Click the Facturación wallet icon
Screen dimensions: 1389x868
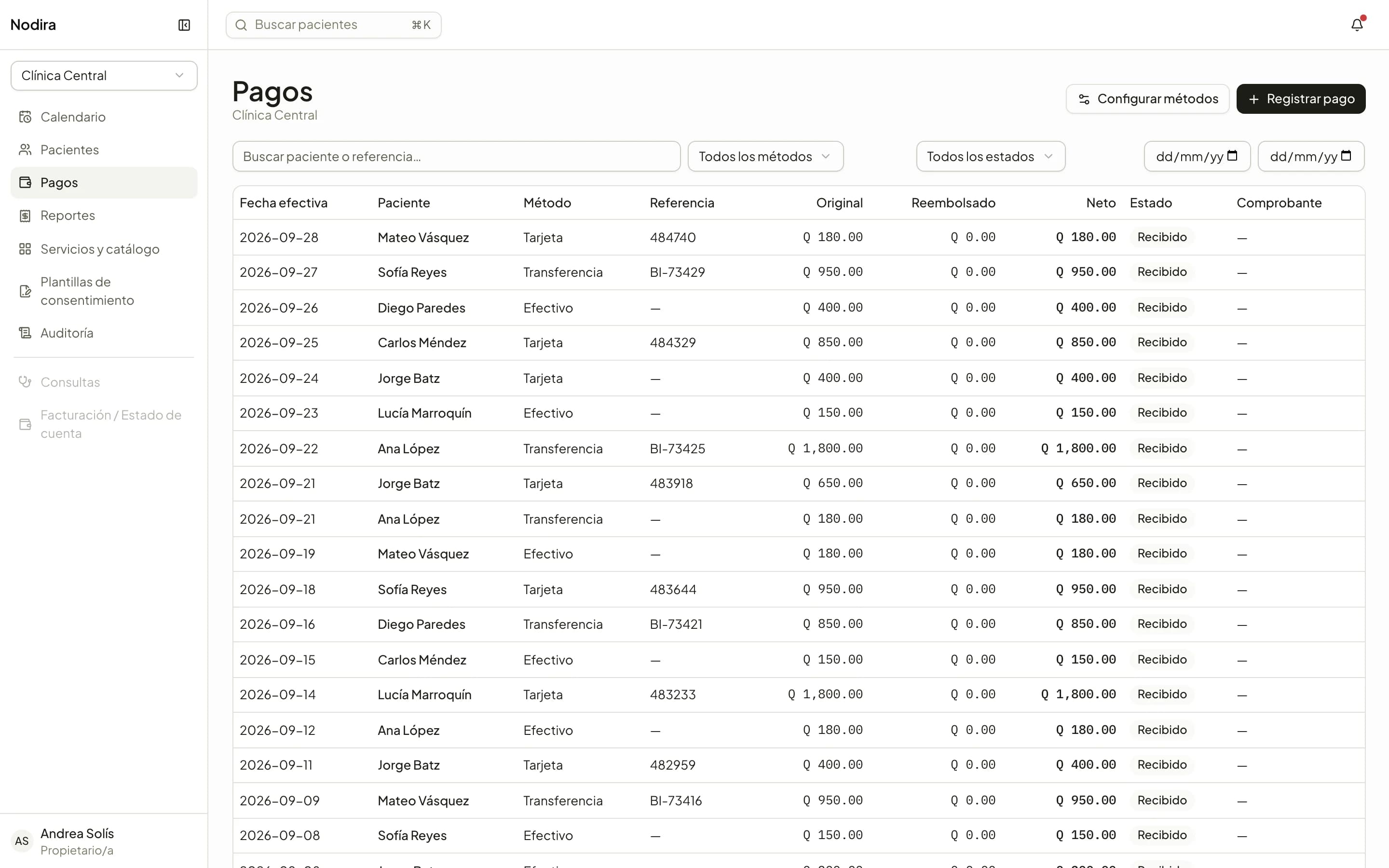pyautogui.click(x=25, y=424)
